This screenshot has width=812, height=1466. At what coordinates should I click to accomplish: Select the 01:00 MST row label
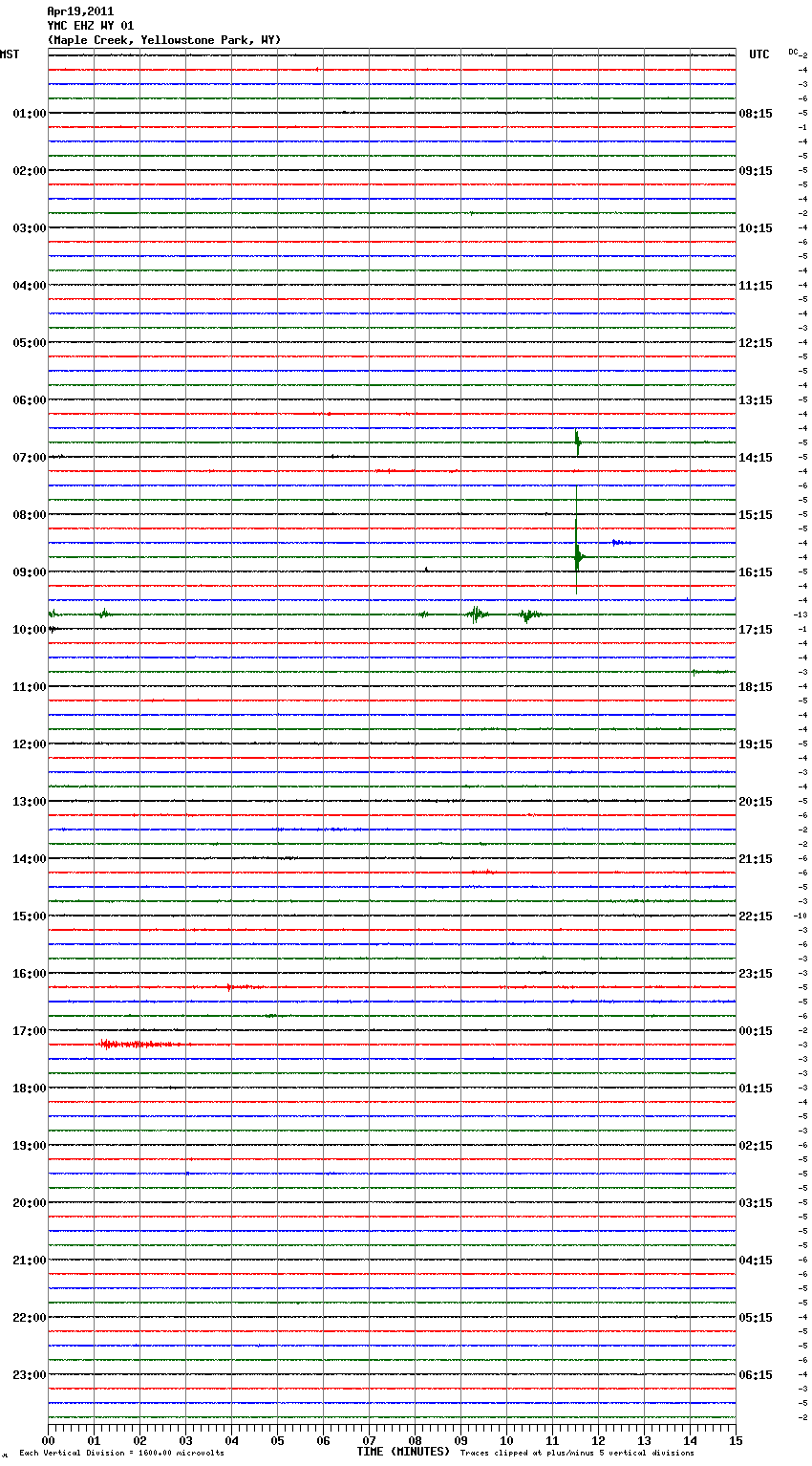pos(30,114)
